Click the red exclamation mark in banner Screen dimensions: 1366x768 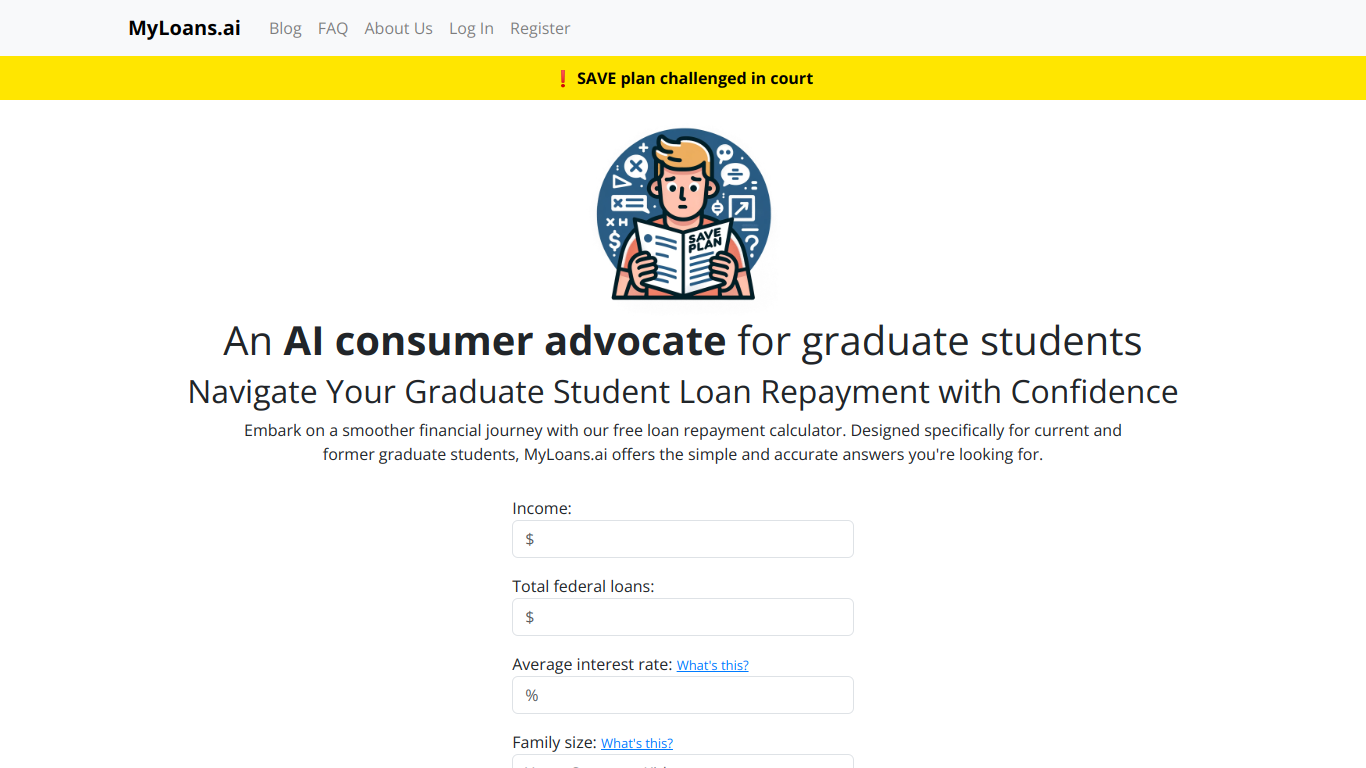tap(563, 78)
